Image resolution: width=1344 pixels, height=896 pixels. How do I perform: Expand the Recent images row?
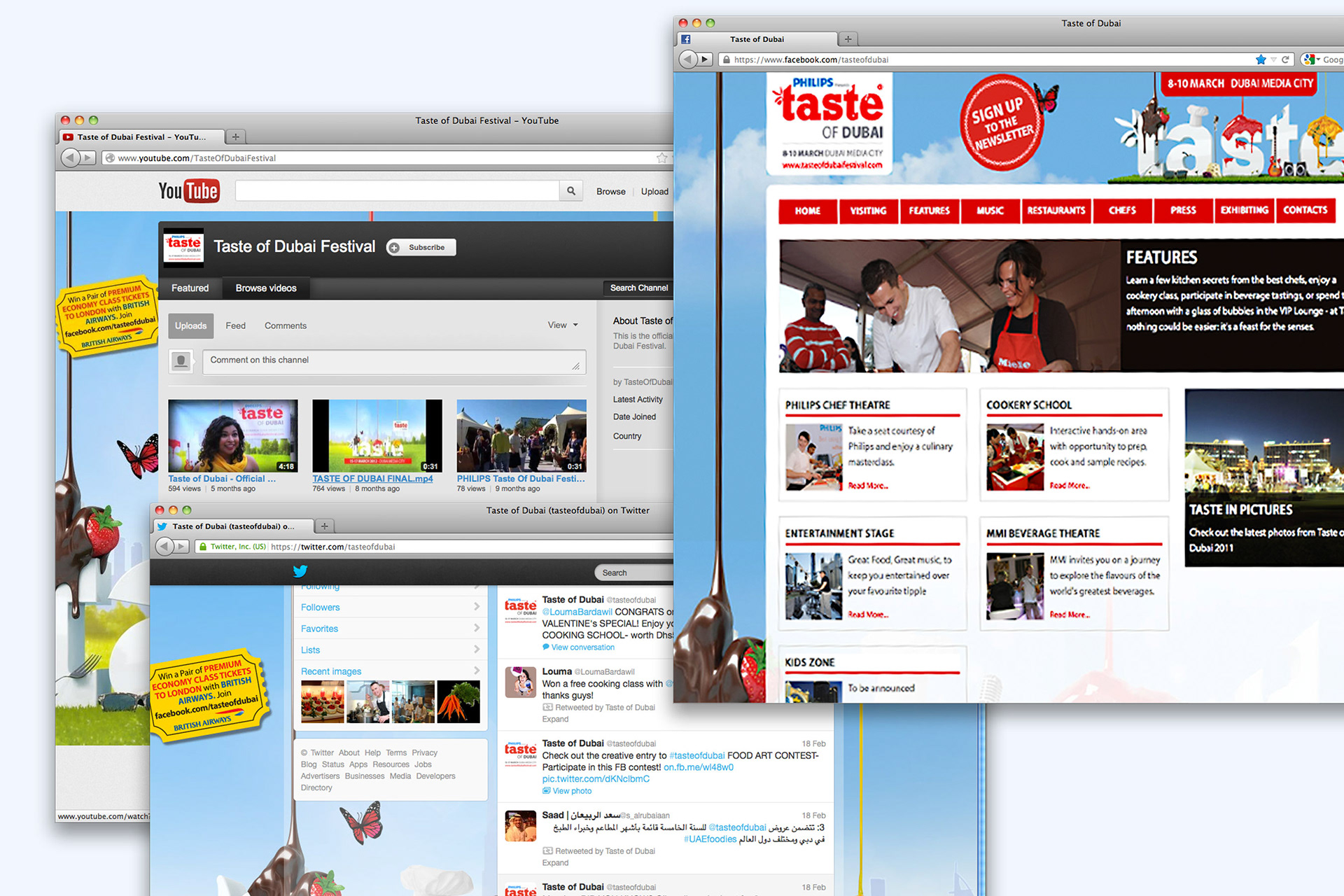tap(477, 671)
